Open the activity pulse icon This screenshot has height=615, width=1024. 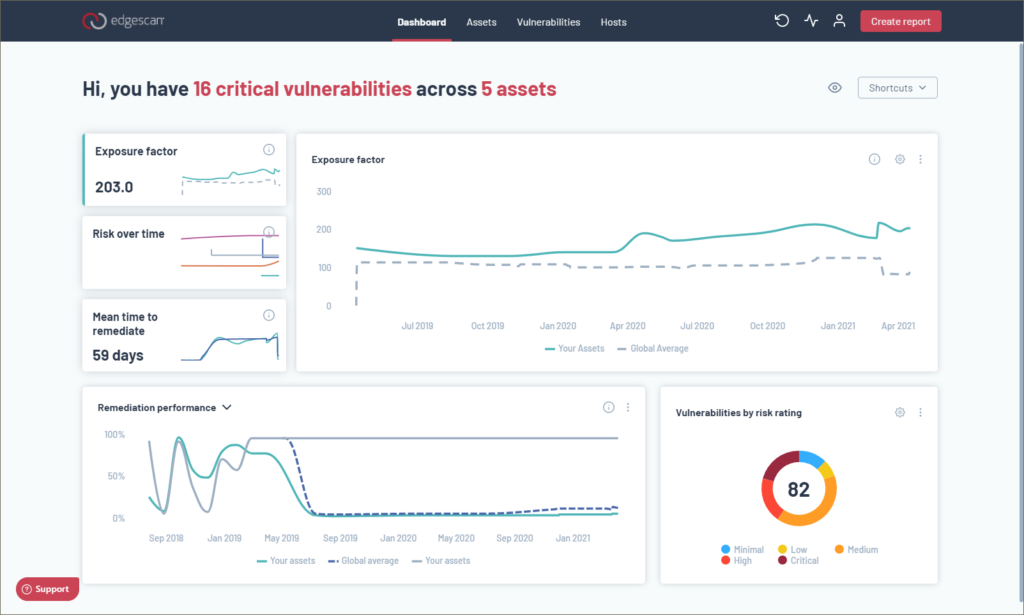point(811,21)
